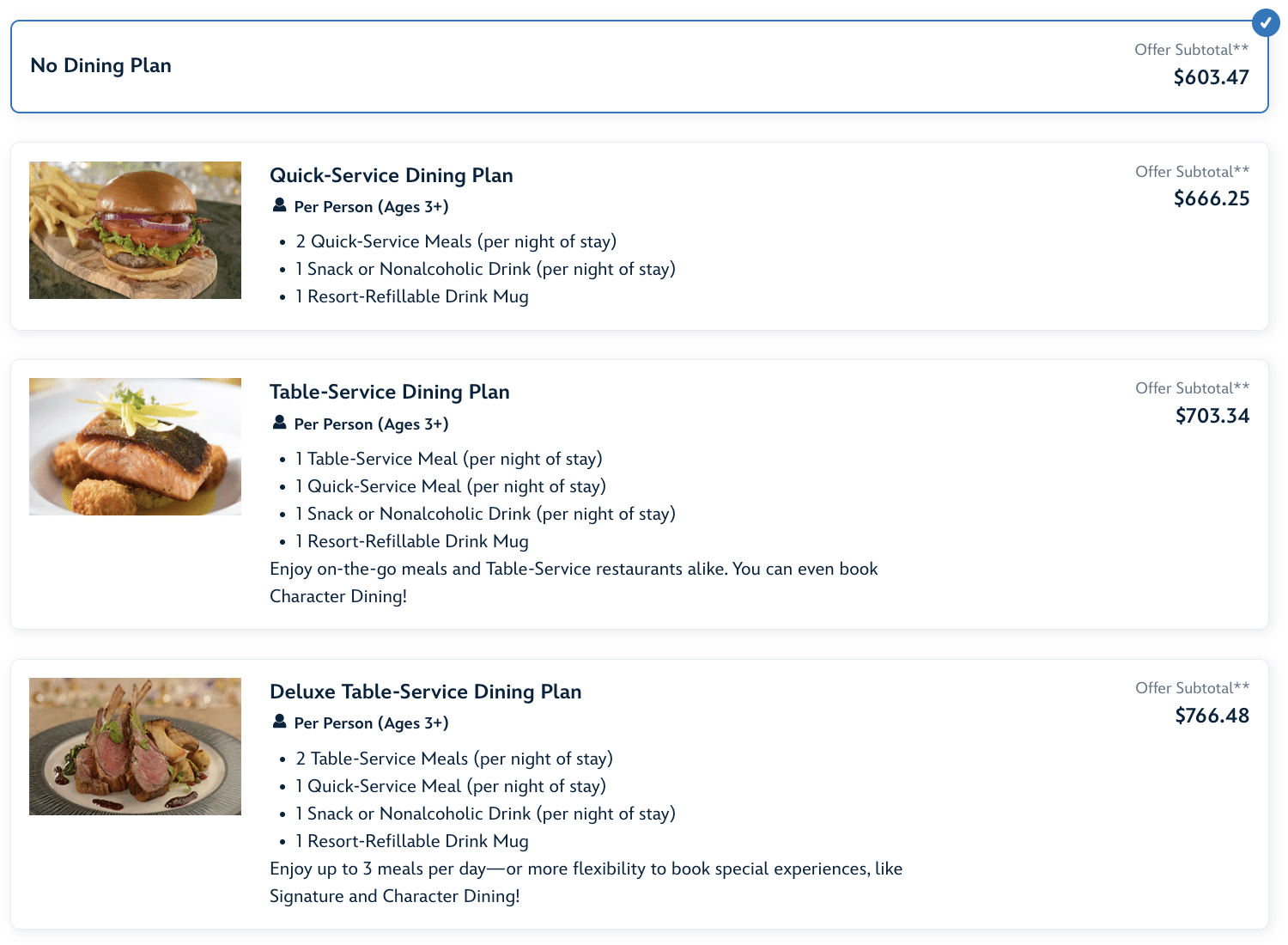1288x945 pixels.
Task: Click the $703.34 offer subtotal
Action: (1212, 416)
